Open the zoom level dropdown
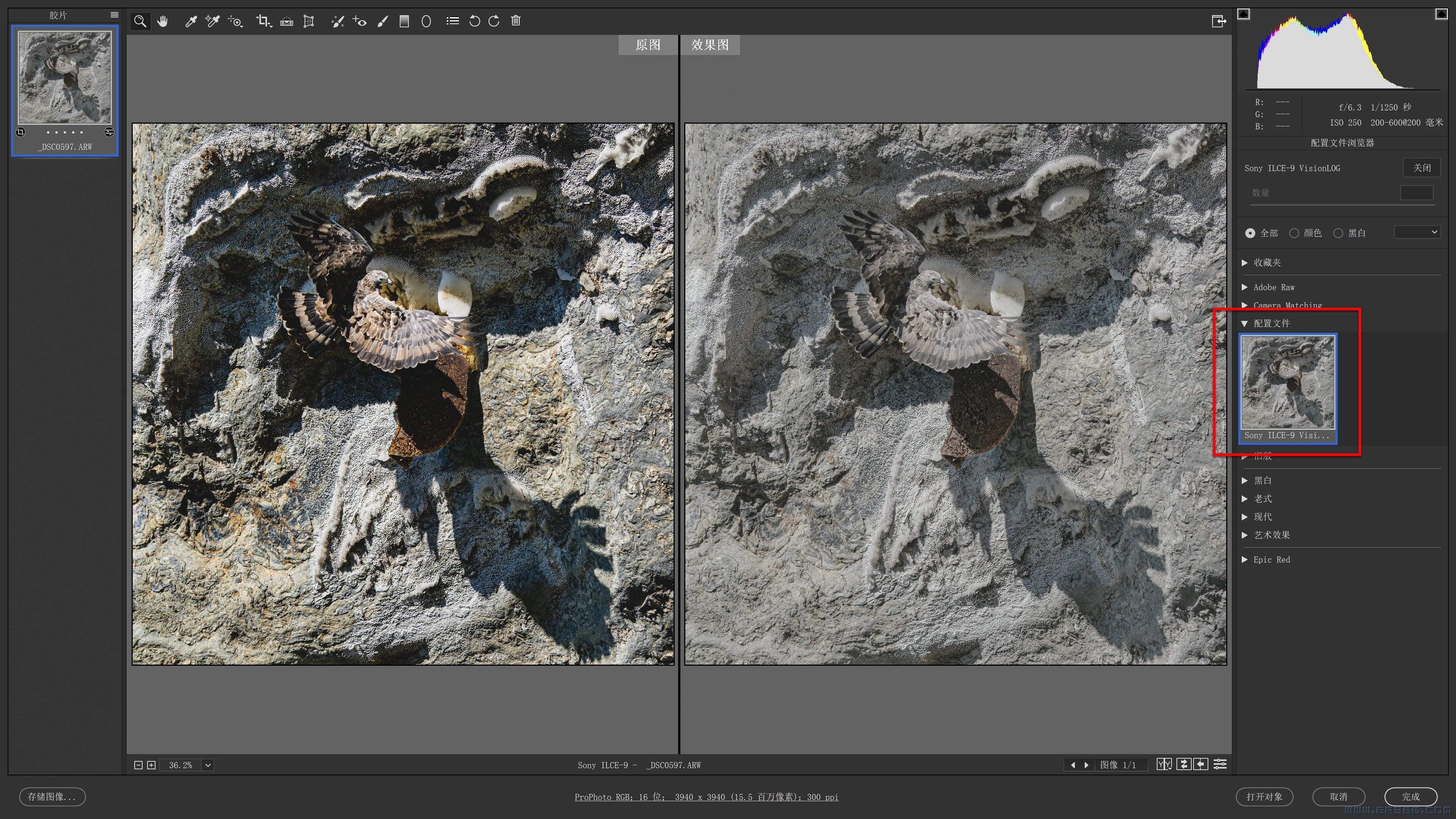This screenshot has width=1456, height=819. pos(208,765)
